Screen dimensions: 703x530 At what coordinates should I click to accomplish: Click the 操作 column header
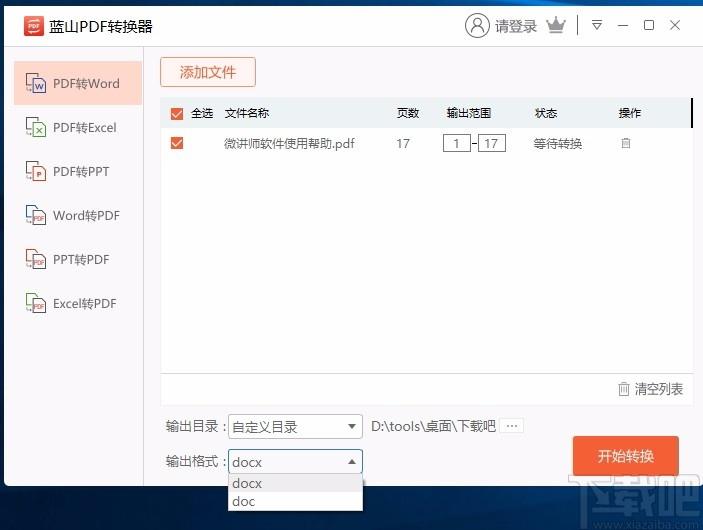(x=629, y=113)
